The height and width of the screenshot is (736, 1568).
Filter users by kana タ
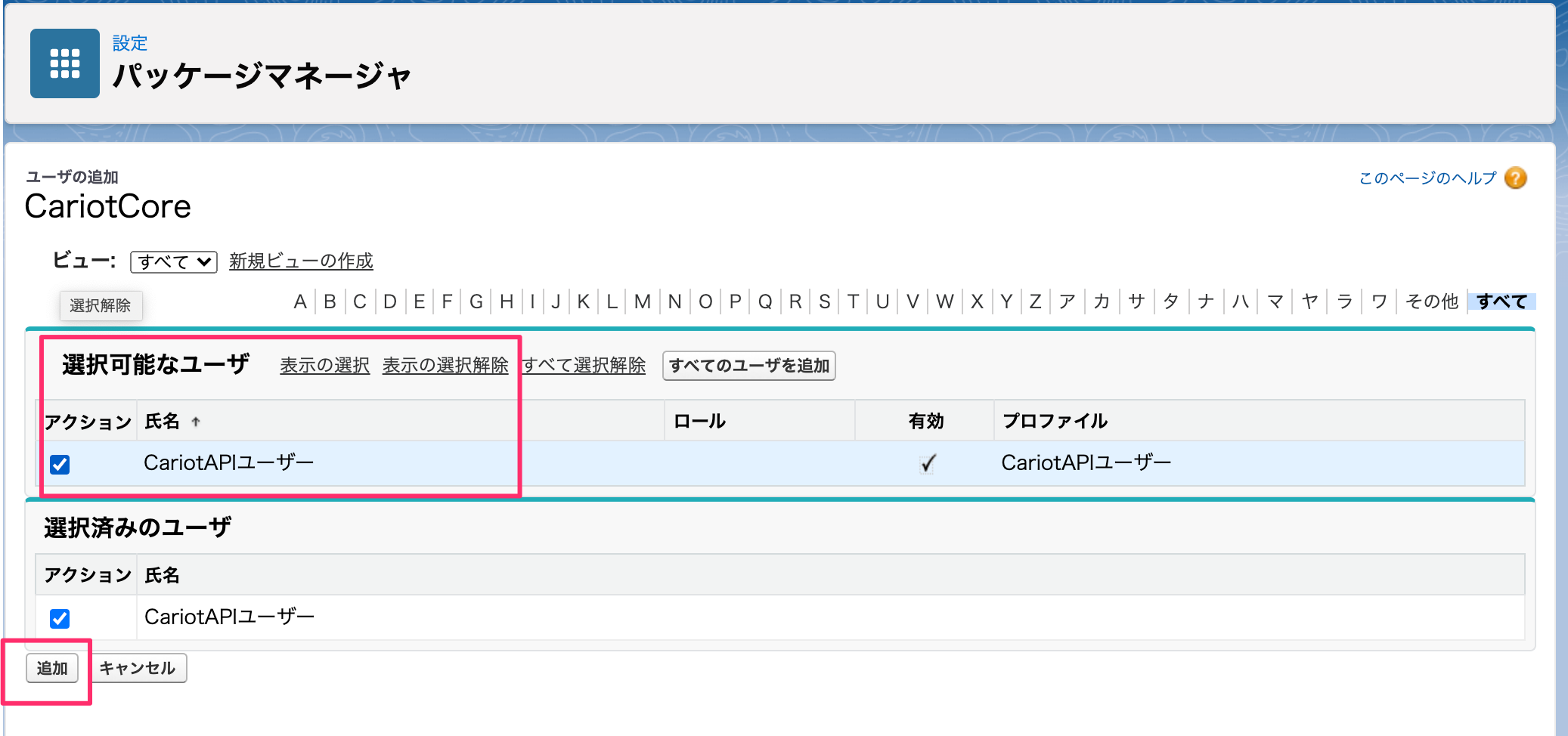[1171, 302]
